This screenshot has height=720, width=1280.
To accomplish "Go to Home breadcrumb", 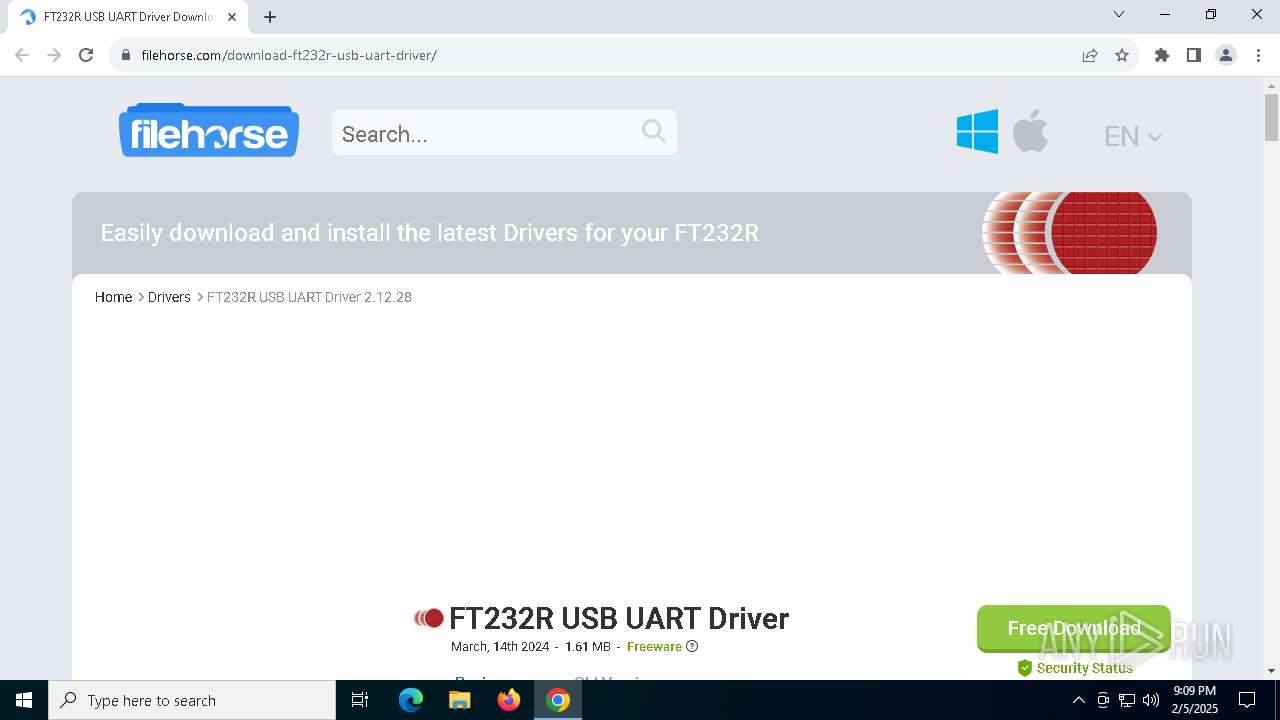I will coord(113,297).
